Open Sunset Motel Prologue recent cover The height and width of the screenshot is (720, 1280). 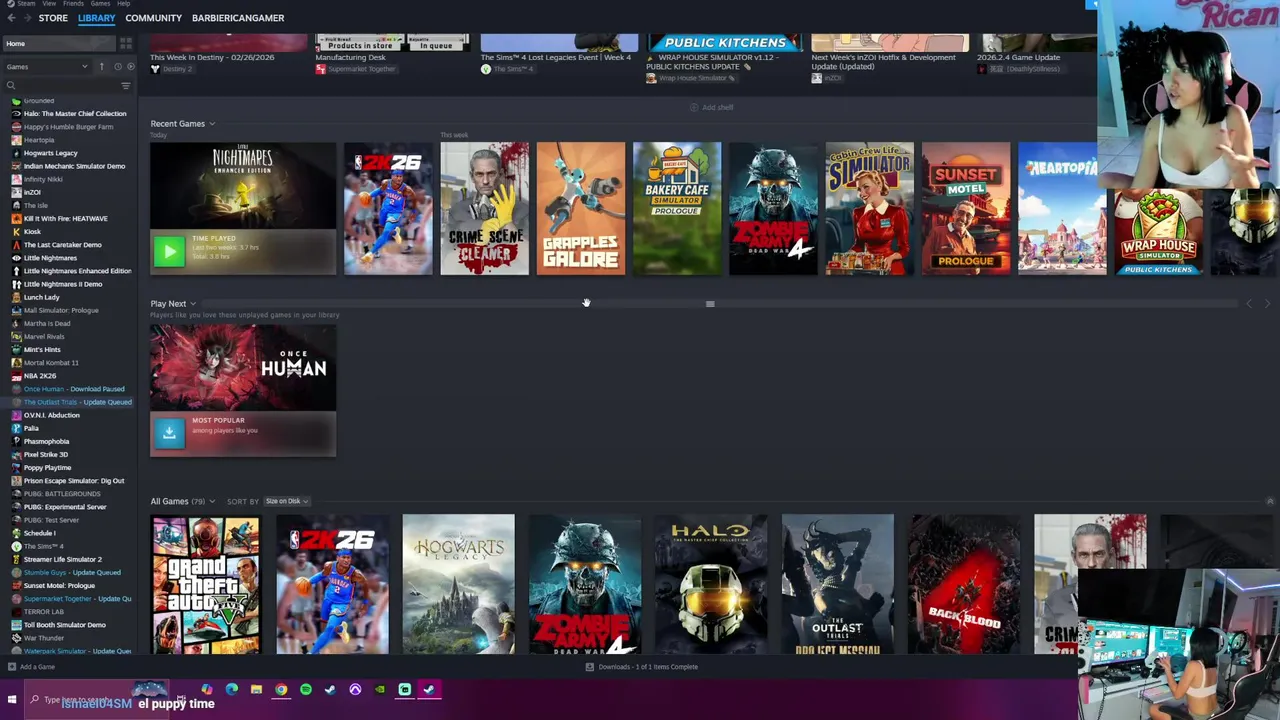pyautogui.click(x=966, y=208)
